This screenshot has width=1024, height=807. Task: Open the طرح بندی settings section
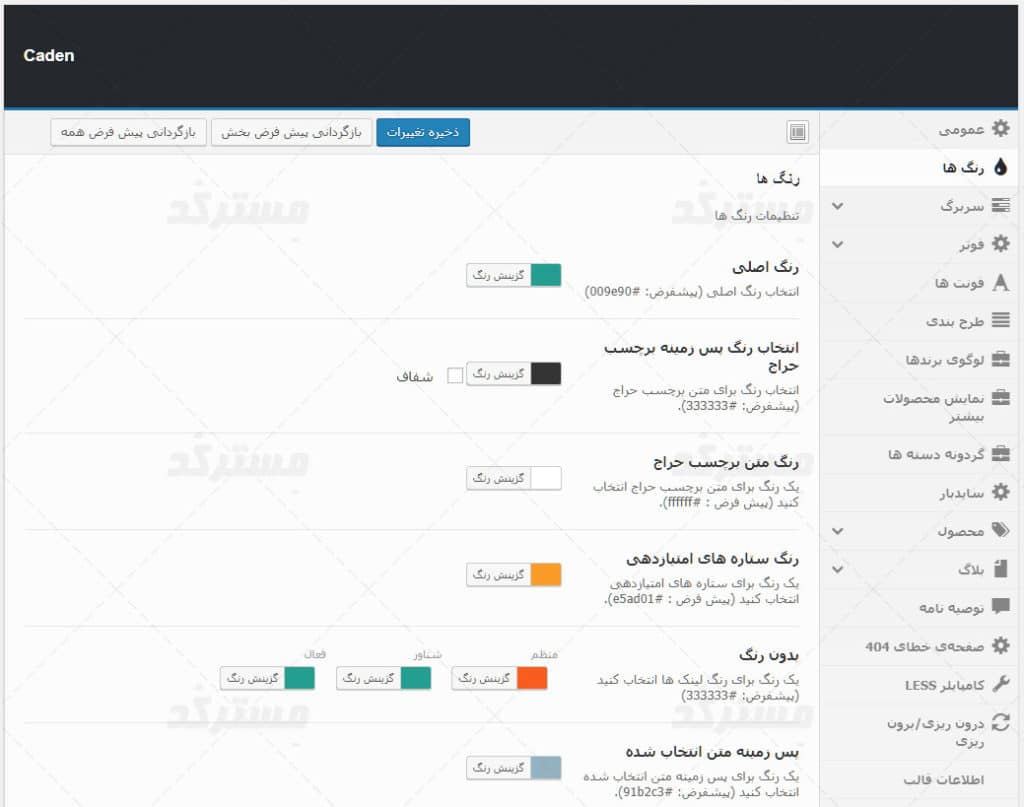click(919, 321)
